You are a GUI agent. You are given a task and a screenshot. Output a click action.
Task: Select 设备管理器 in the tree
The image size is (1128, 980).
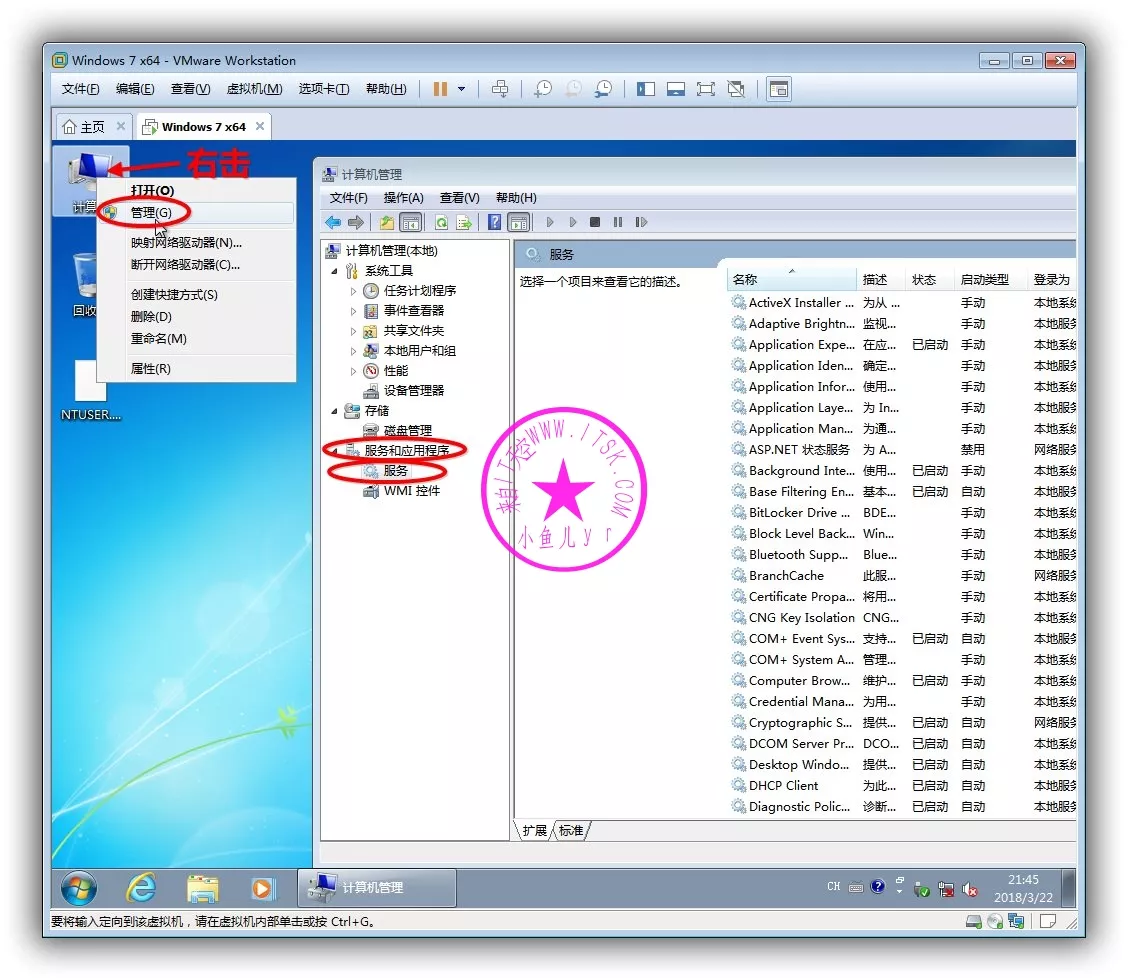[413, 391]
